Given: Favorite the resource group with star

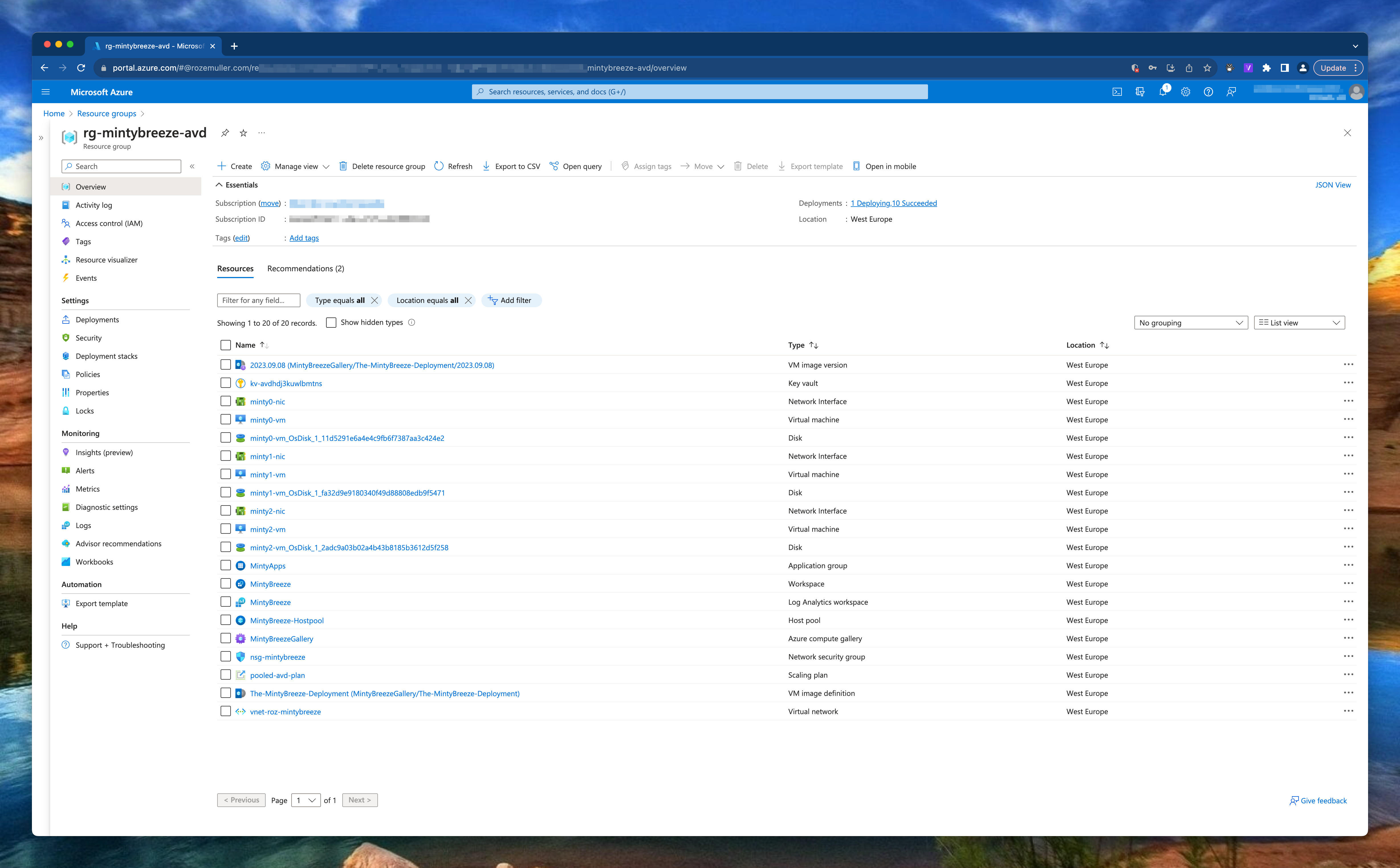Looking at the screenshot, I should click(x=243, y=133).
